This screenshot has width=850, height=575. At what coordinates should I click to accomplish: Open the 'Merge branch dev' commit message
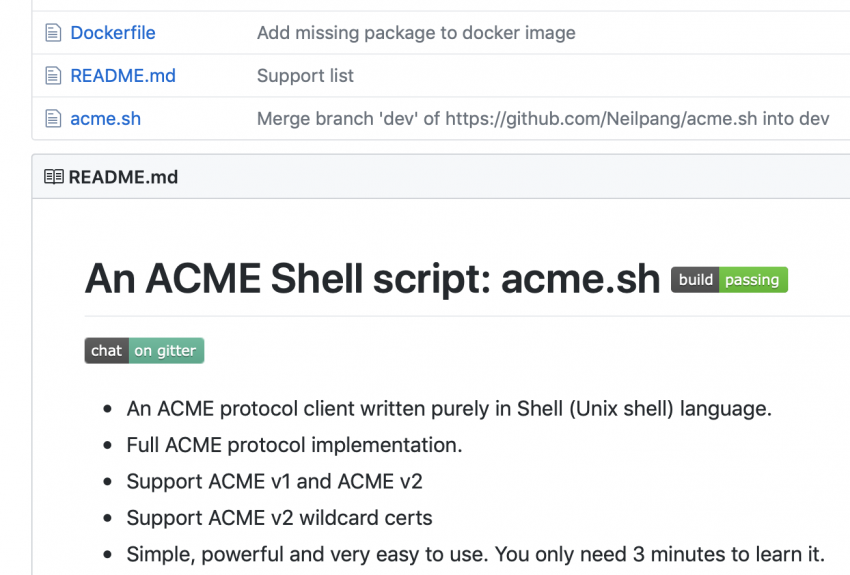pyautogui.click(x=543, y=119)
